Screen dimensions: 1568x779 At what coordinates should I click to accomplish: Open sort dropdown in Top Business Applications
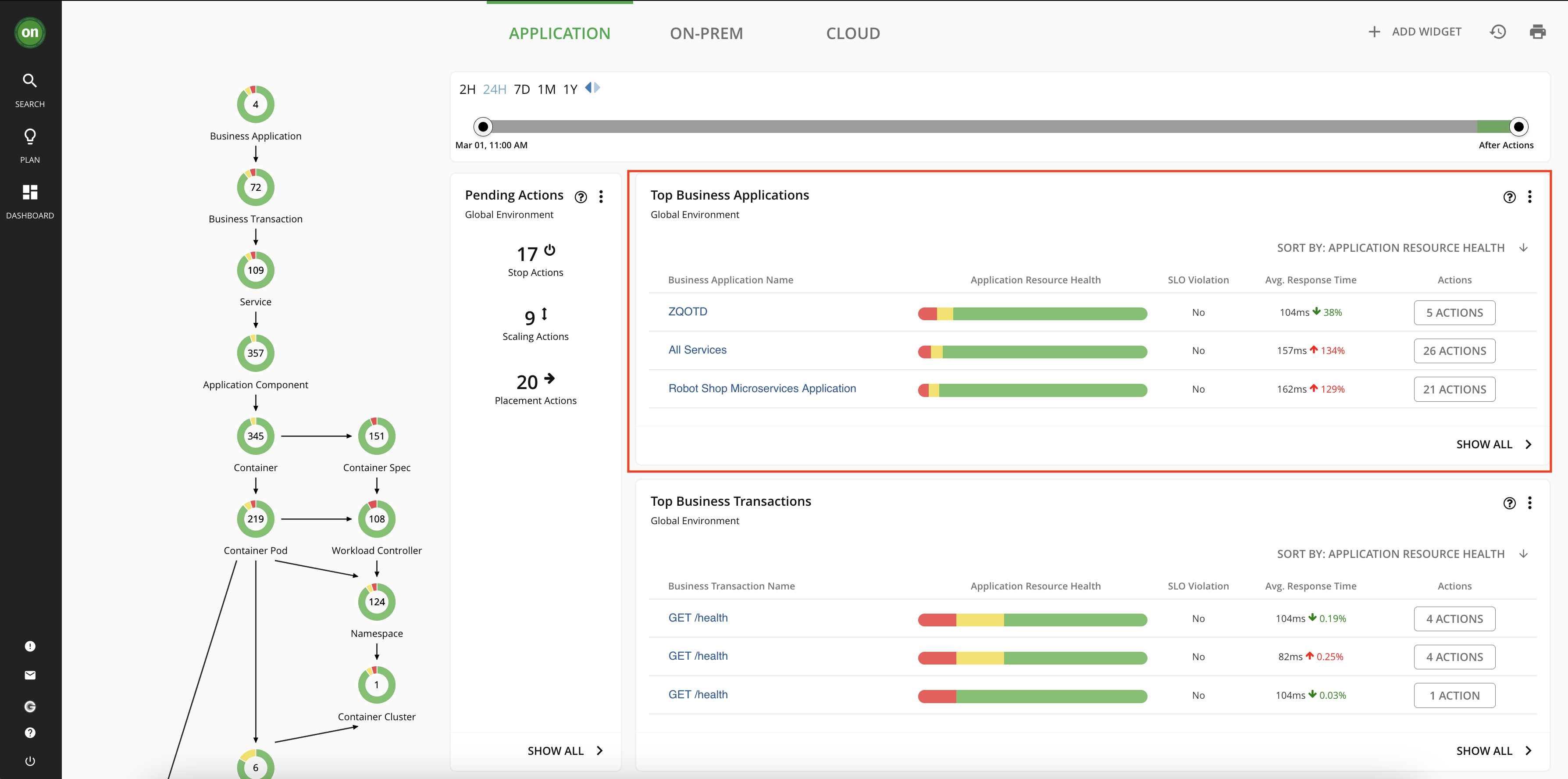coord(1402,248)
